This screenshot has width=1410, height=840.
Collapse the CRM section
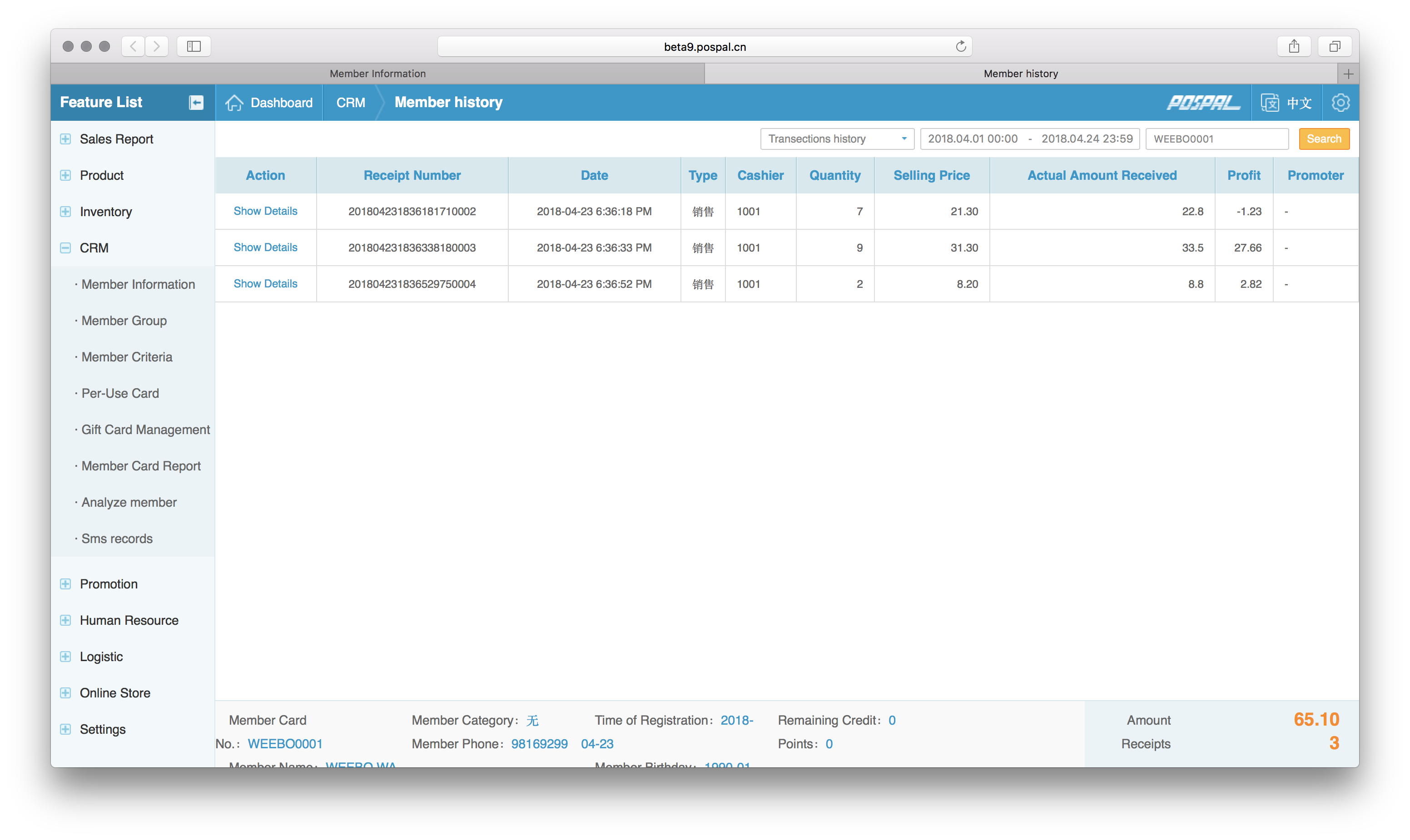coord(66,248)
